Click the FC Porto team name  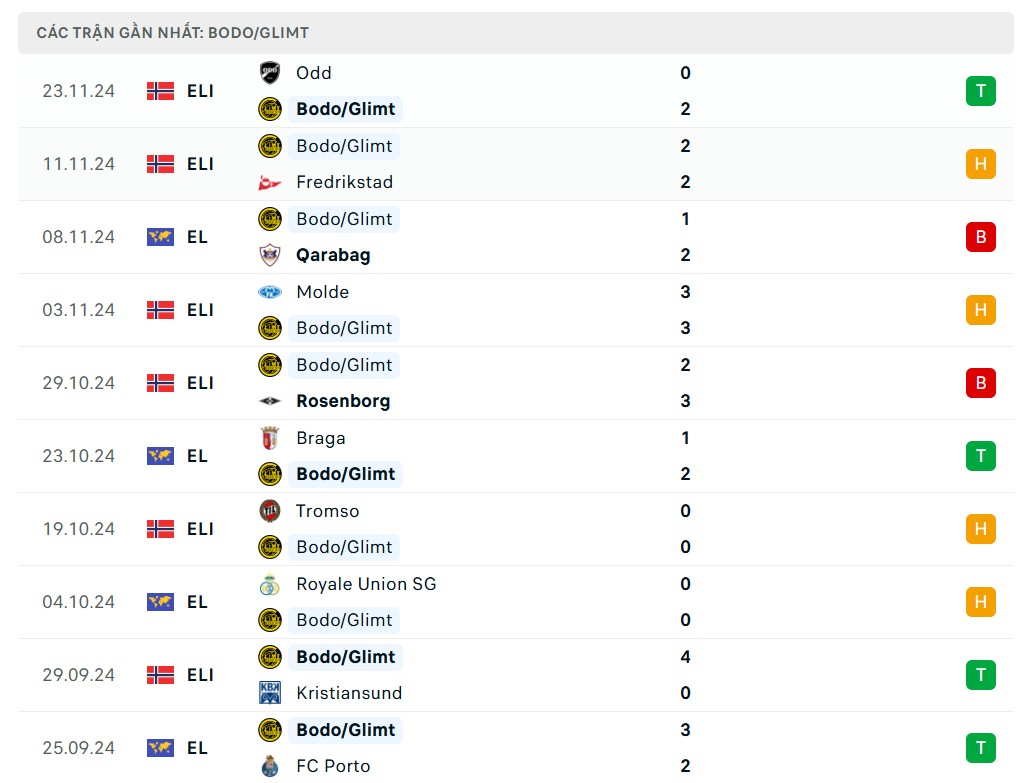pyautogui.click(x=332, y=766)
